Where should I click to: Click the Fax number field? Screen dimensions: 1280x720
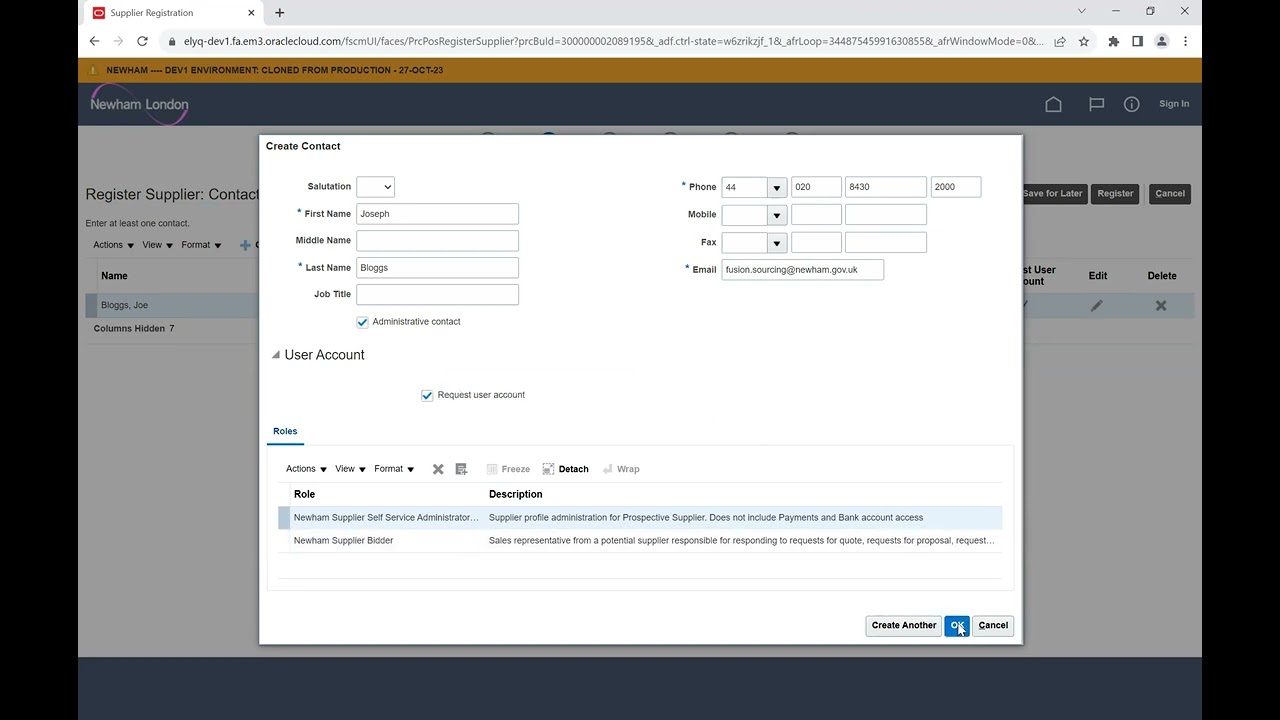(886, 243)
